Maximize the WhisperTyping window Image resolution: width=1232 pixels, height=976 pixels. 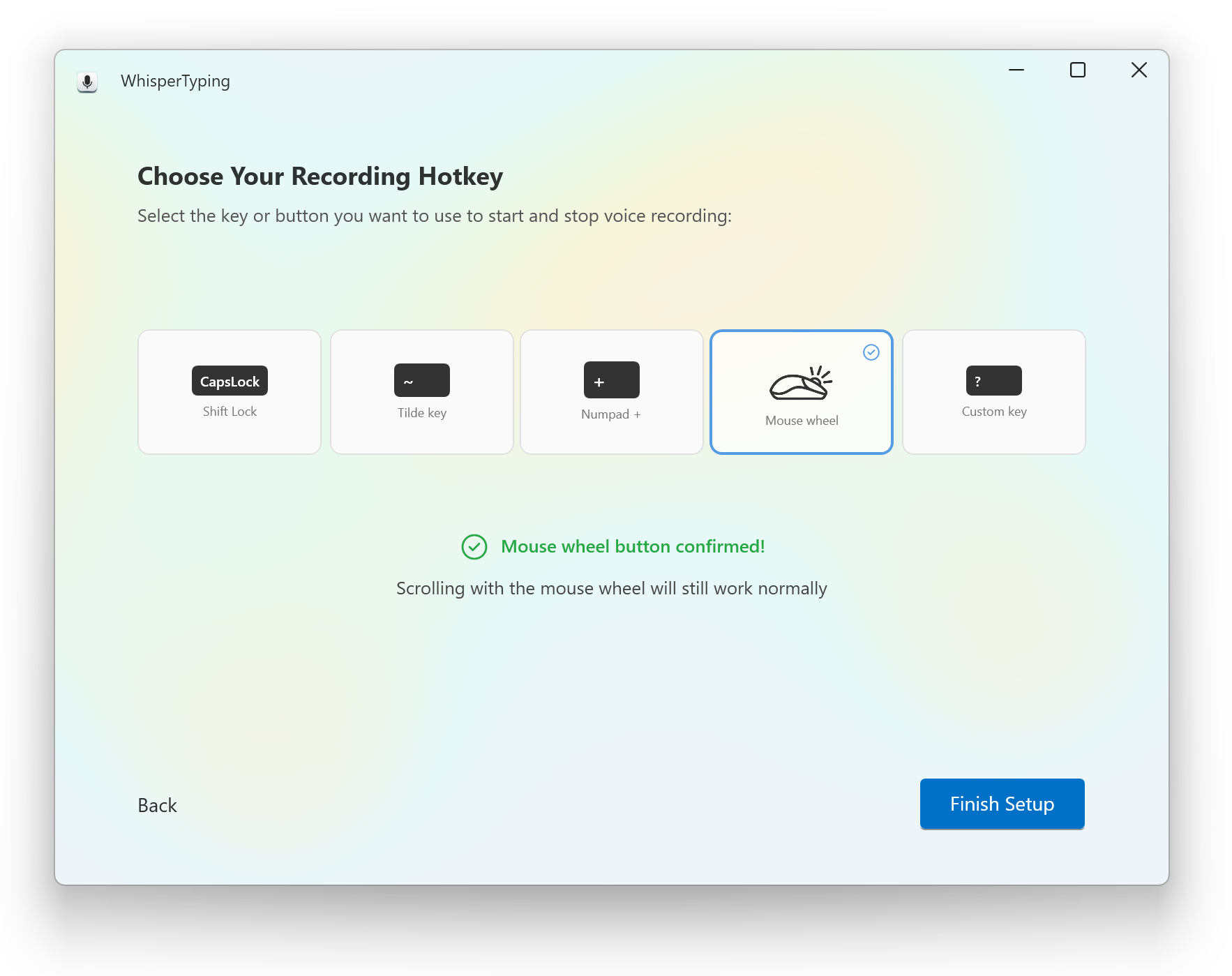pos(1077,70)
